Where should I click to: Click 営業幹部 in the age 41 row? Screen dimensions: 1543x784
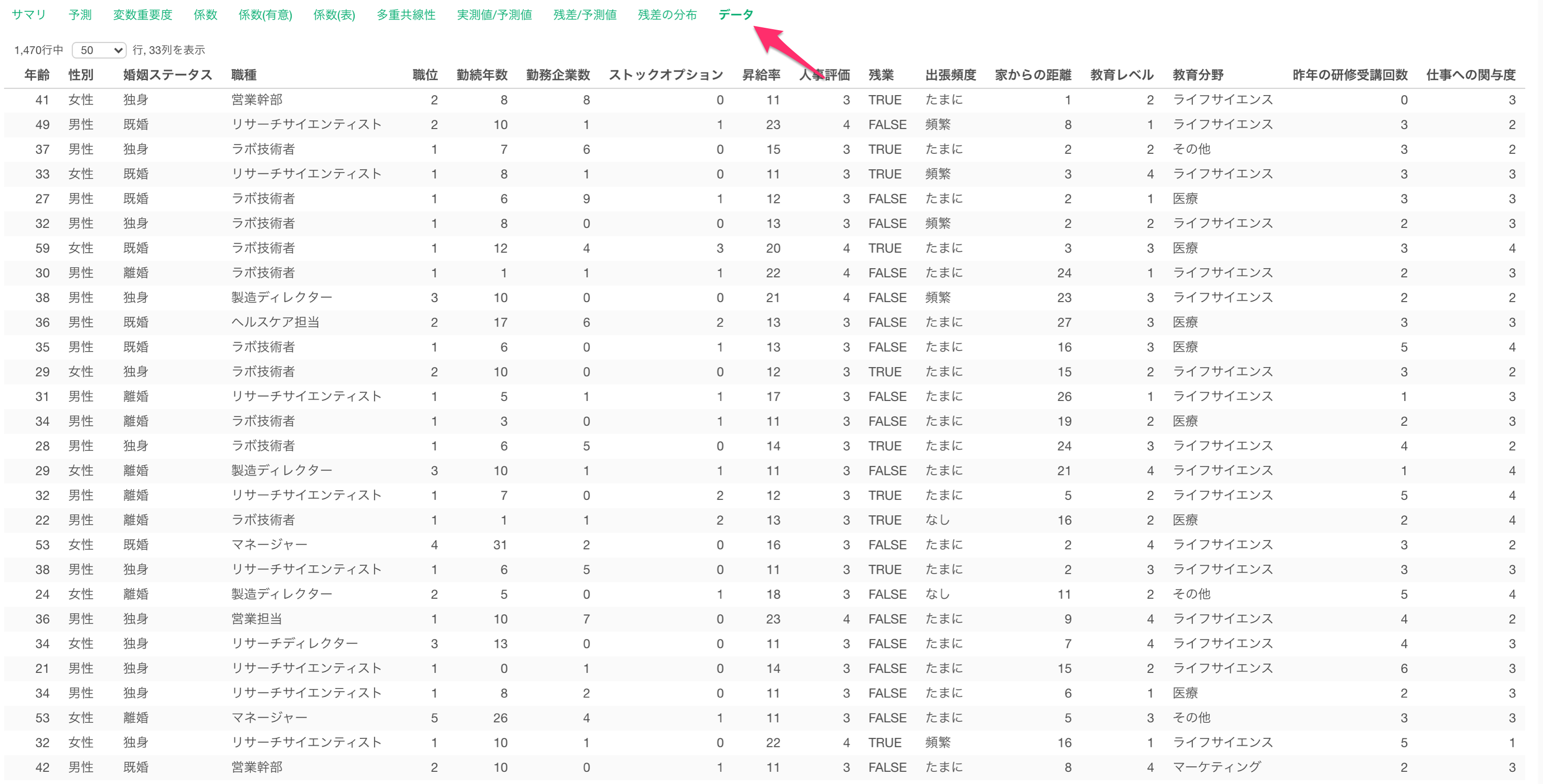pyautogui.click(x=257, y=100)
